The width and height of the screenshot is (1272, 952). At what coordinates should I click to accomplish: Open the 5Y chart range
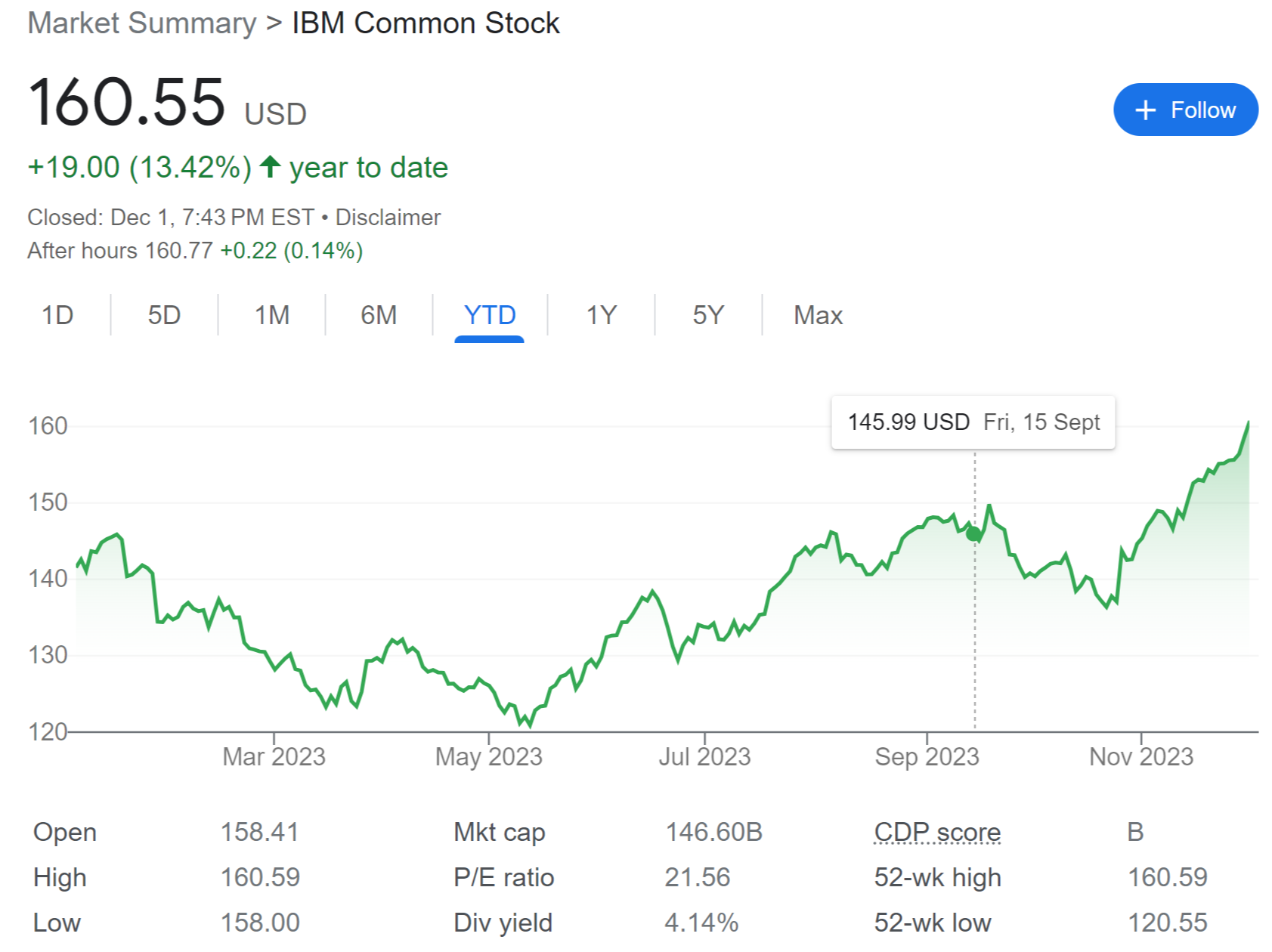(x=708, y=315)
